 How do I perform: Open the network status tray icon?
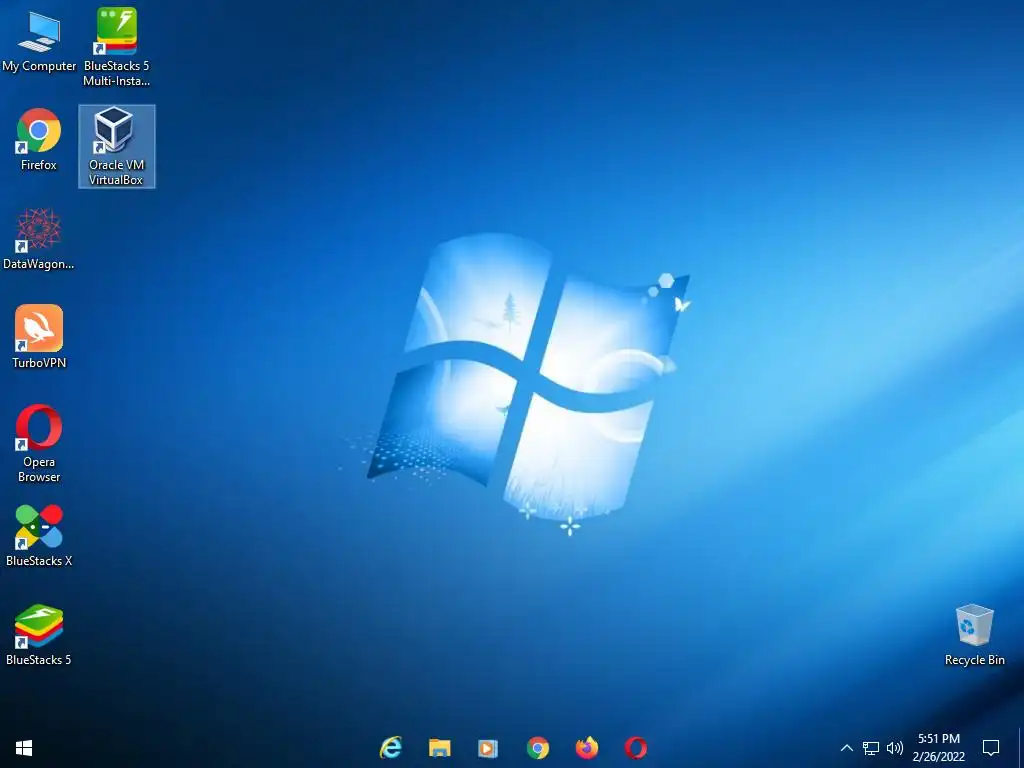[x=871, y=748]
